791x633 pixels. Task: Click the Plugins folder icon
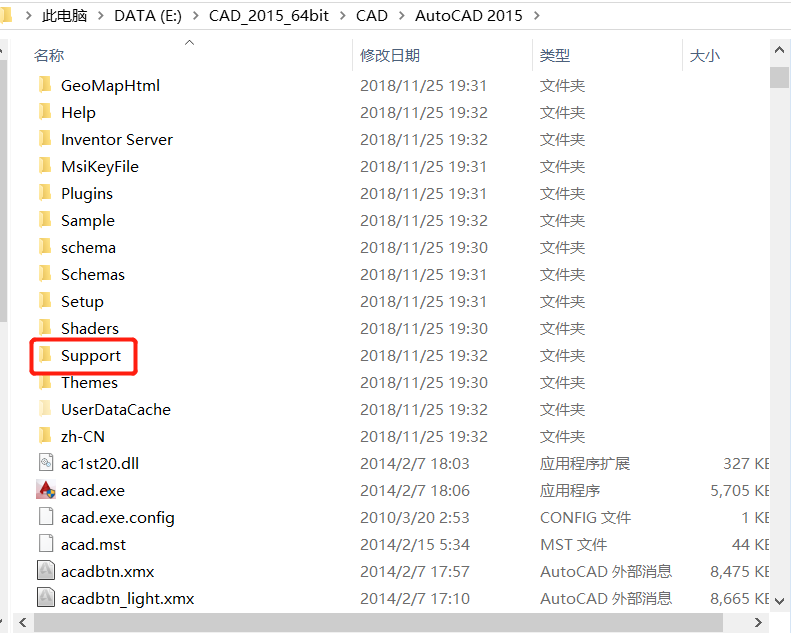45,193
